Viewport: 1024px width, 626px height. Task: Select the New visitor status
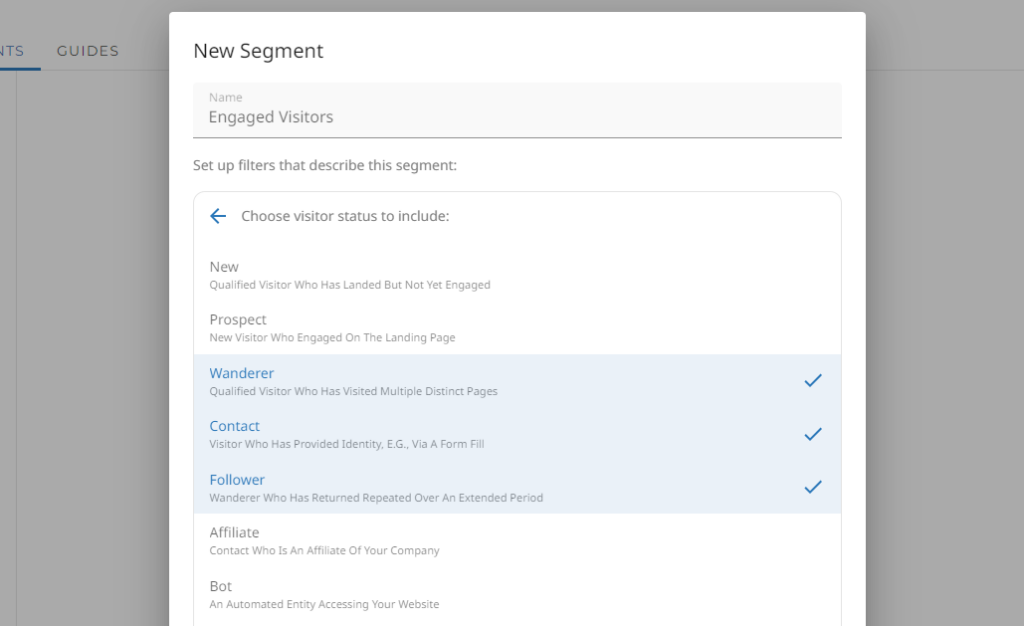224,267
